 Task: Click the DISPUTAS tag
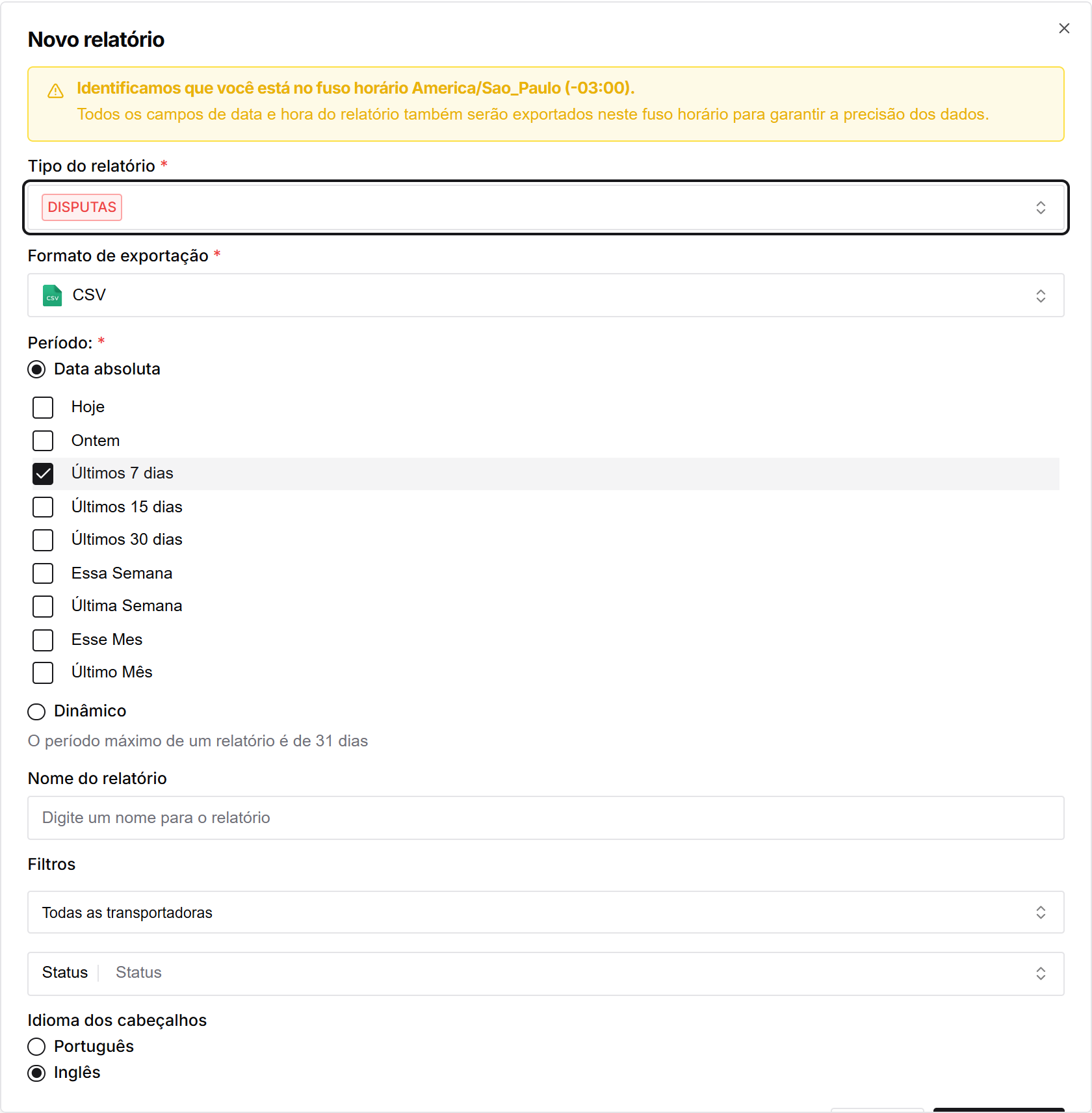[x=82, y=207]
